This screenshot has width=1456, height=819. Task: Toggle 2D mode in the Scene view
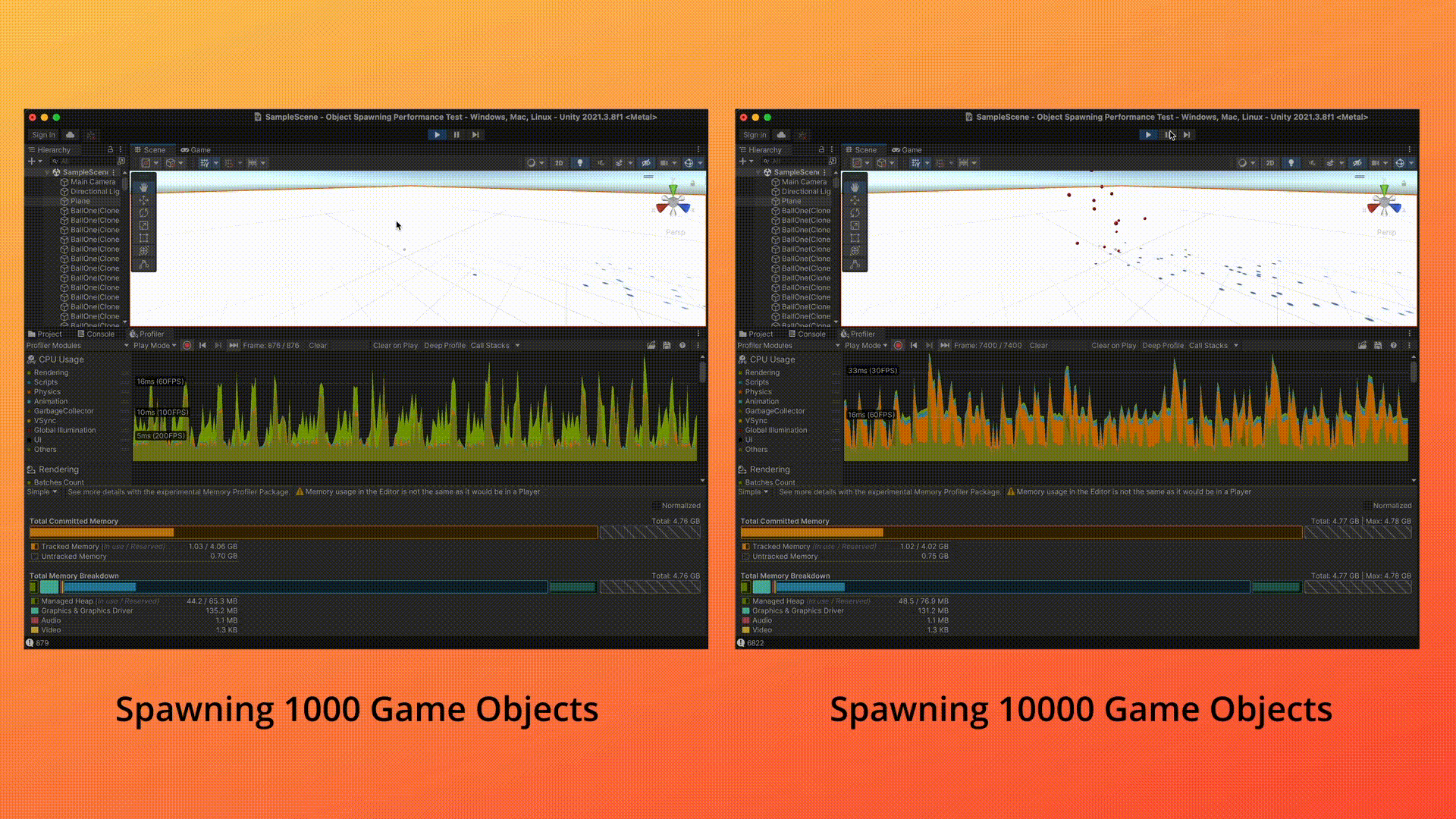click(559, 162)
